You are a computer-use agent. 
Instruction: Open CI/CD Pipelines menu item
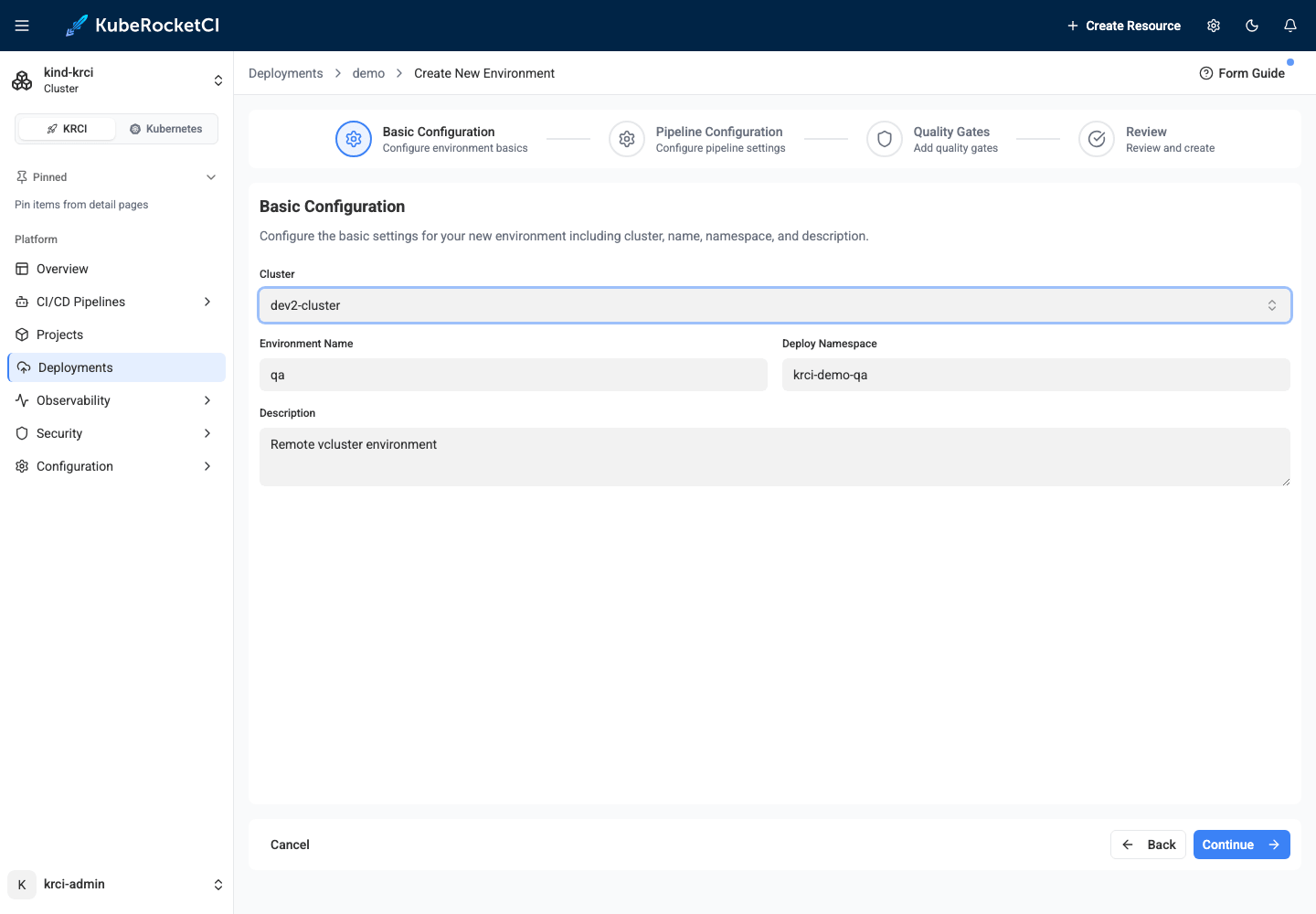click(116, 302)
